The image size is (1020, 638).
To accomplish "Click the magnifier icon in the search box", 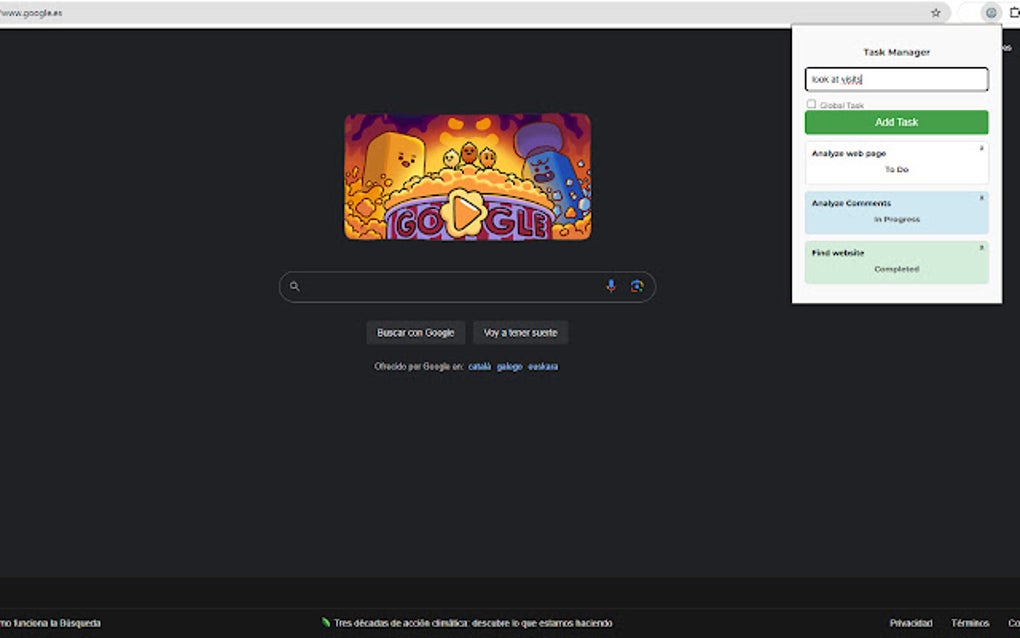I will [295, 286].
